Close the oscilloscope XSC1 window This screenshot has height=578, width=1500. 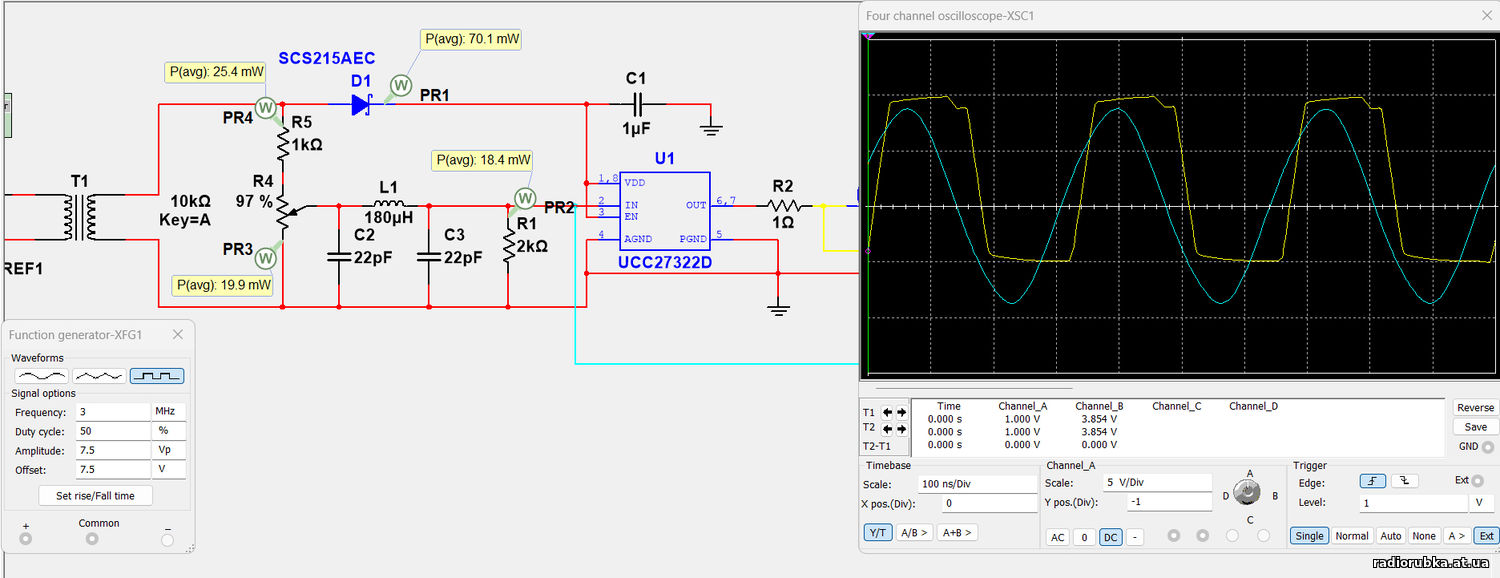[x=1487, y=15]
